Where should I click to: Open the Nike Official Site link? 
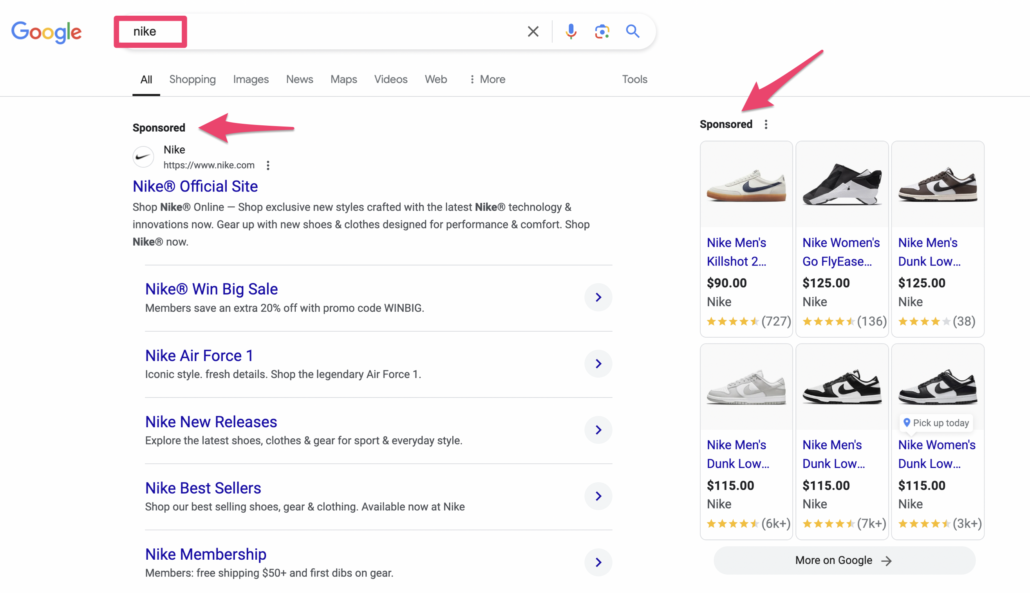195,187
